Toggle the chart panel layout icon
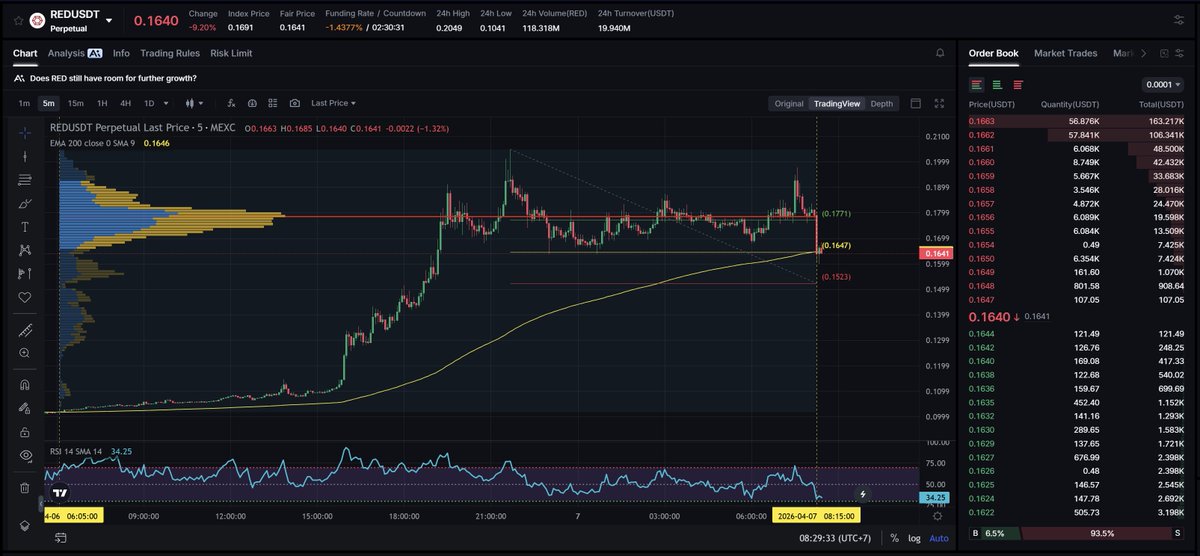1200x556 pixels. point(915,103)
